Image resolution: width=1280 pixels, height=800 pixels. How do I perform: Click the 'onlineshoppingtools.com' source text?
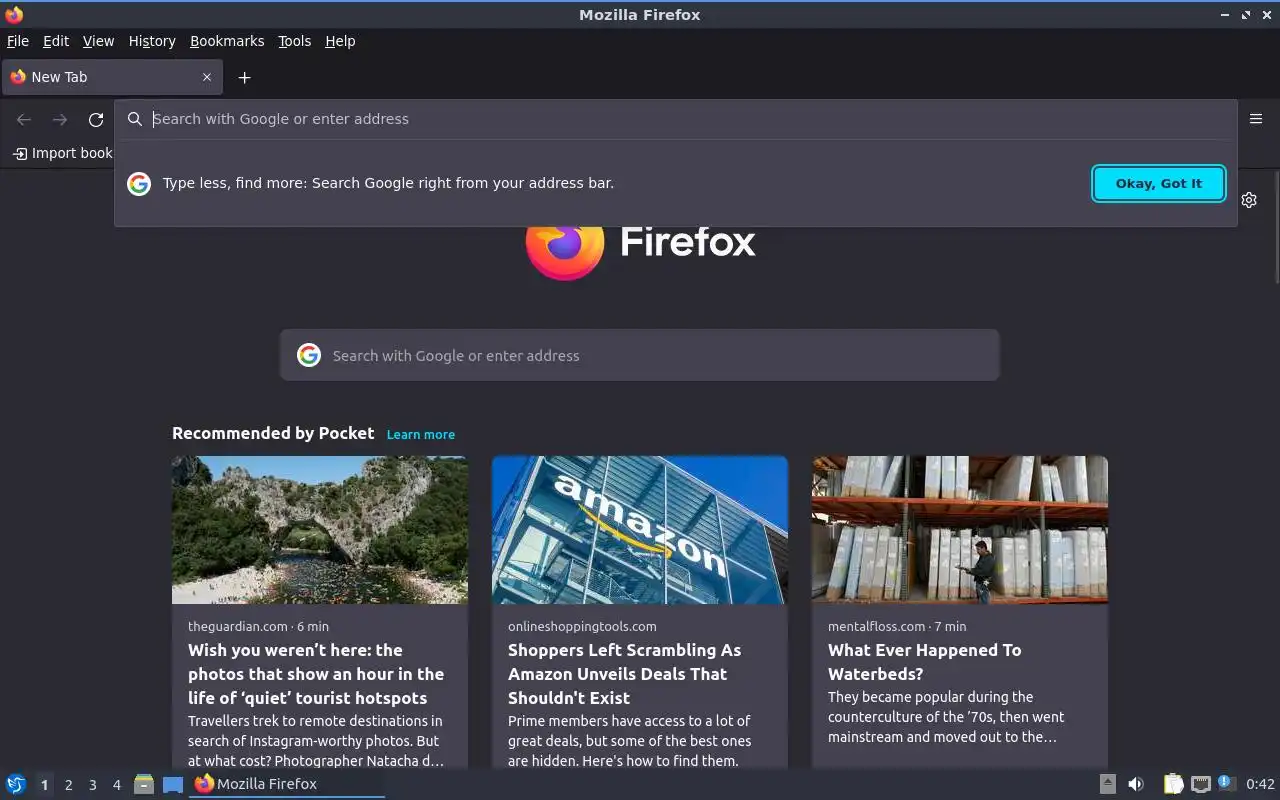[582, 626]
